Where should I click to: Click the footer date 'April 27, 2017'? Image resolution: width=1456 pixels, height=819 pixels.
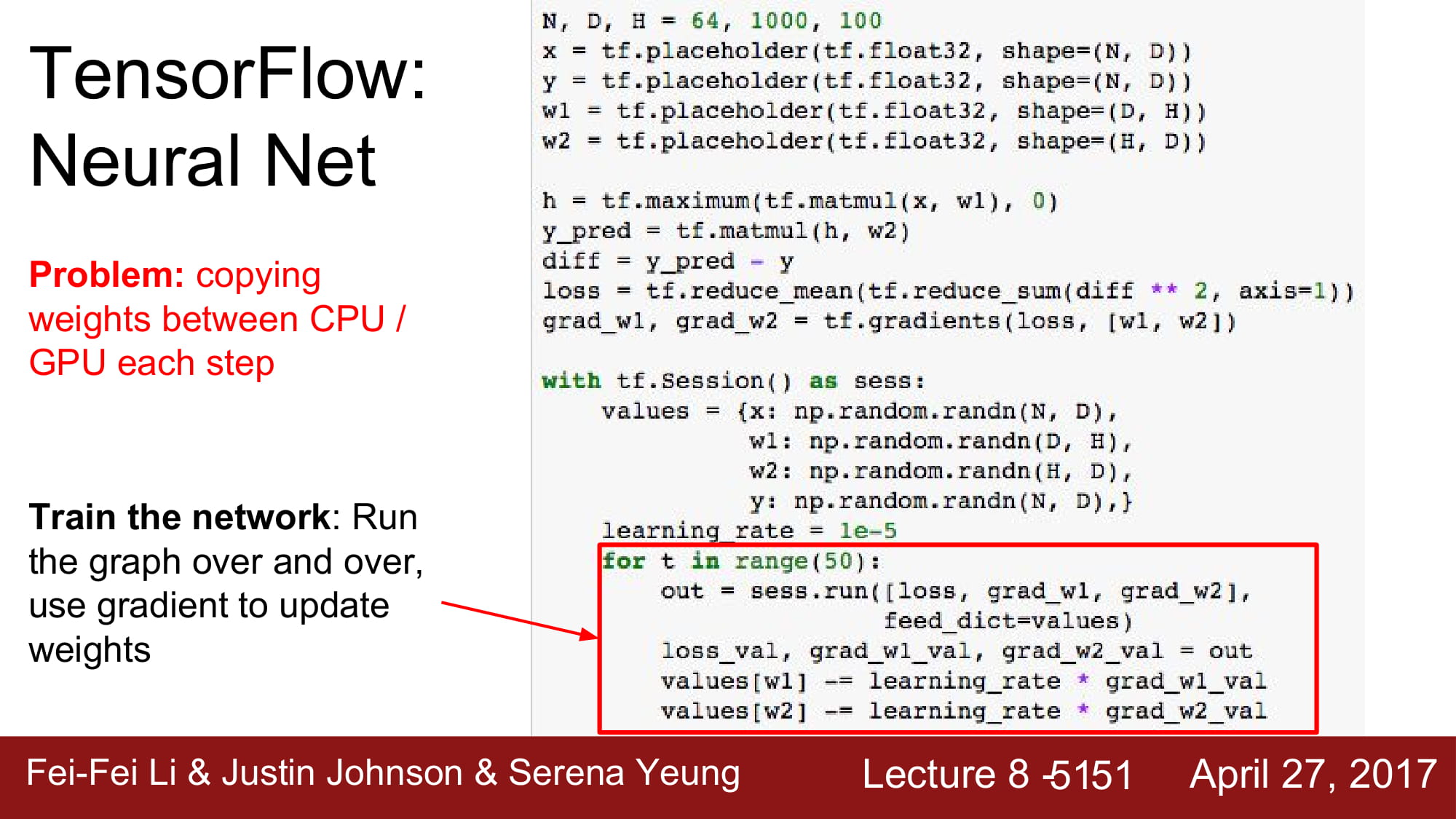coord(1313,774)
